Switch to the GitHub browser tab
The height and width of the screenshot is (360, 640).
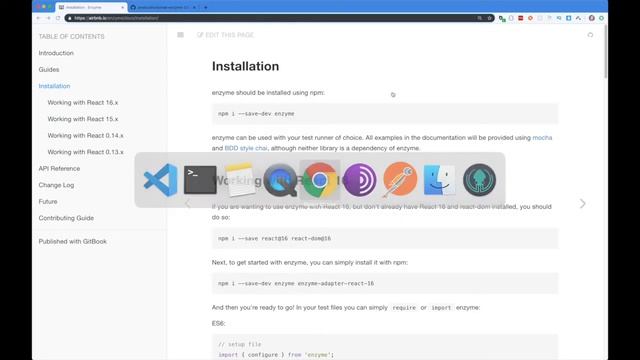[163, 7]
